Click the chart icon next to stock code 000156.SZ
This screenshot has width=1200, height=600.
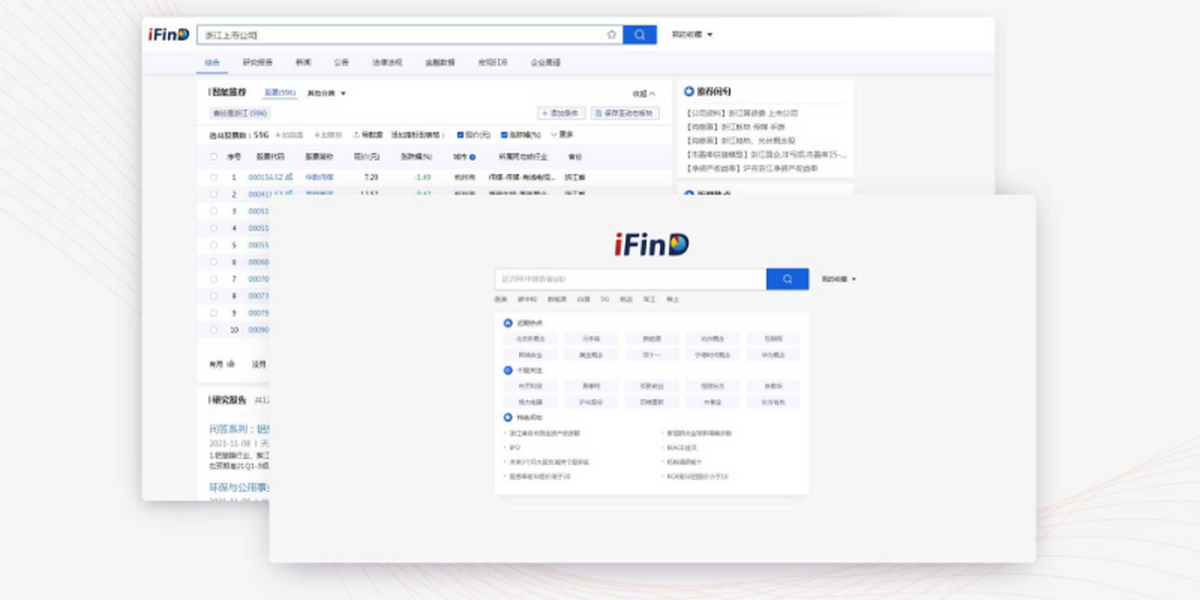pos(289,177)
